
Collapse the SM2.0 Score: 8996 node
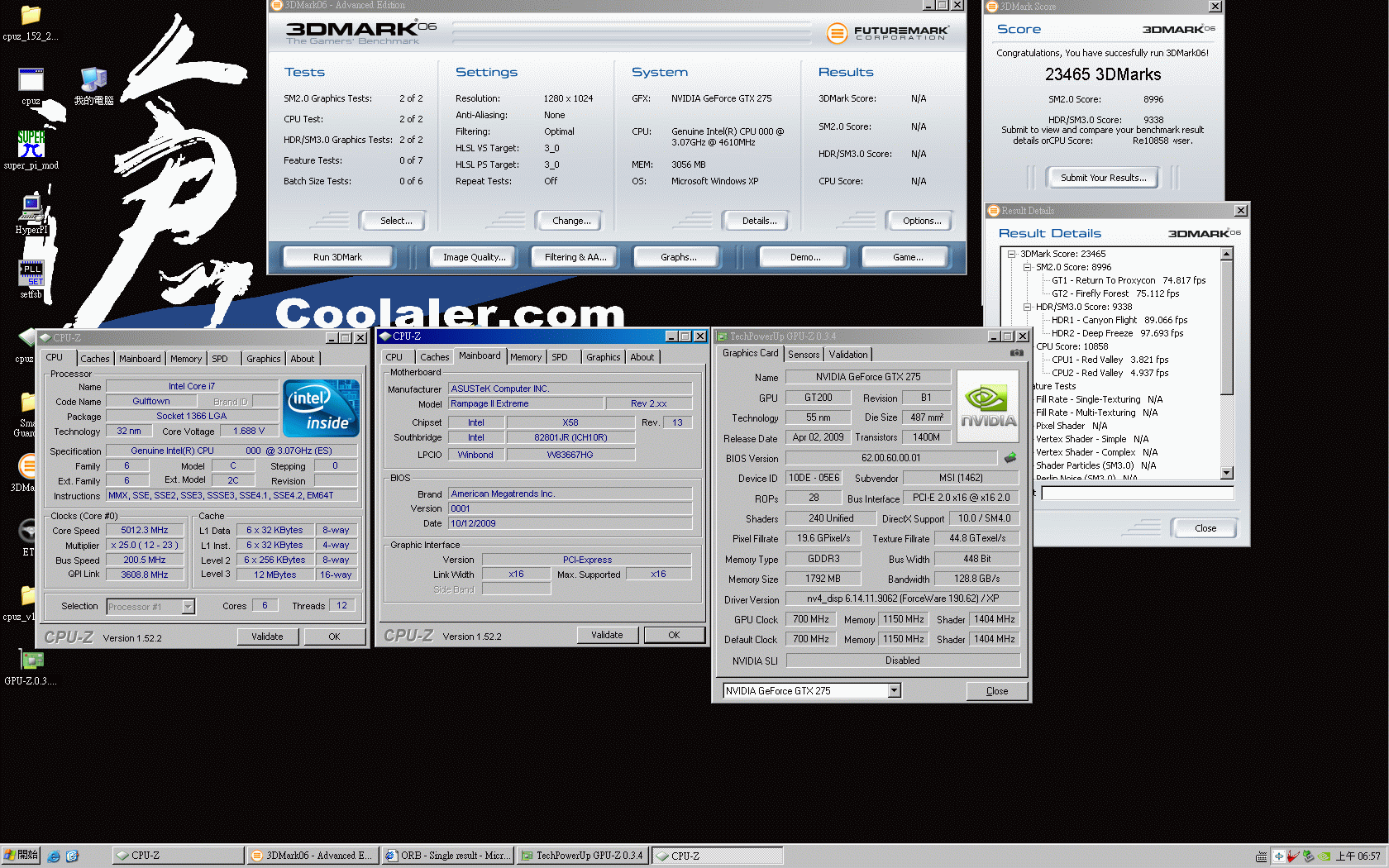[1027, 268]
